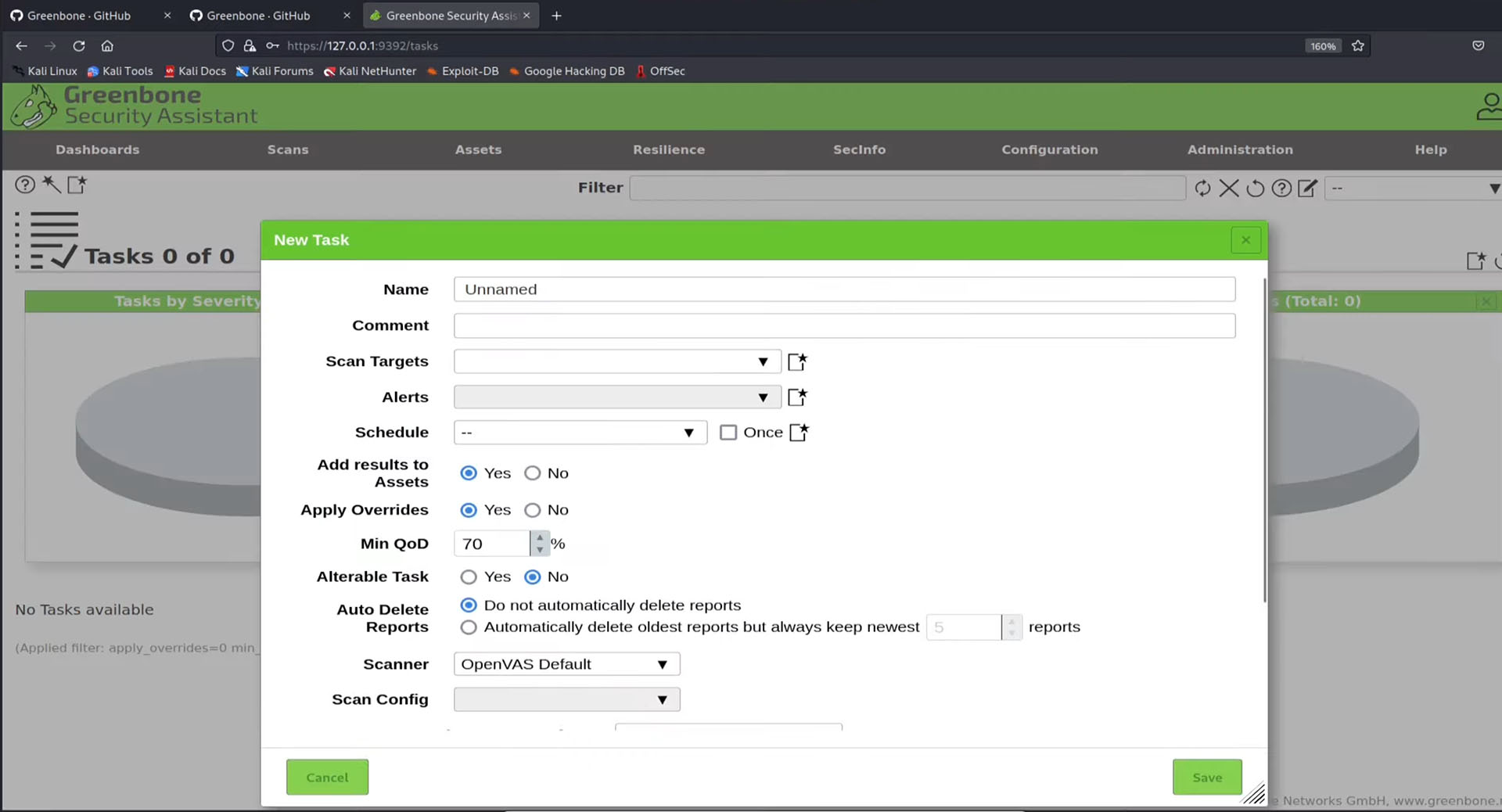The image size is (1502, 812).
Task: Open the Scan Config dropdown
Action: 567,699
